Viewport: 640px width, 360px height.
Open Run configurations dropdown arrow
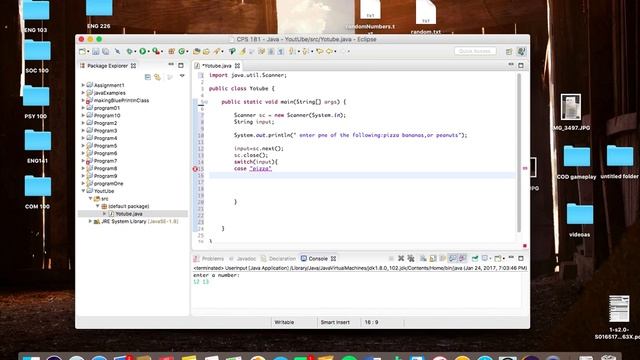click(x=148, y=52)
